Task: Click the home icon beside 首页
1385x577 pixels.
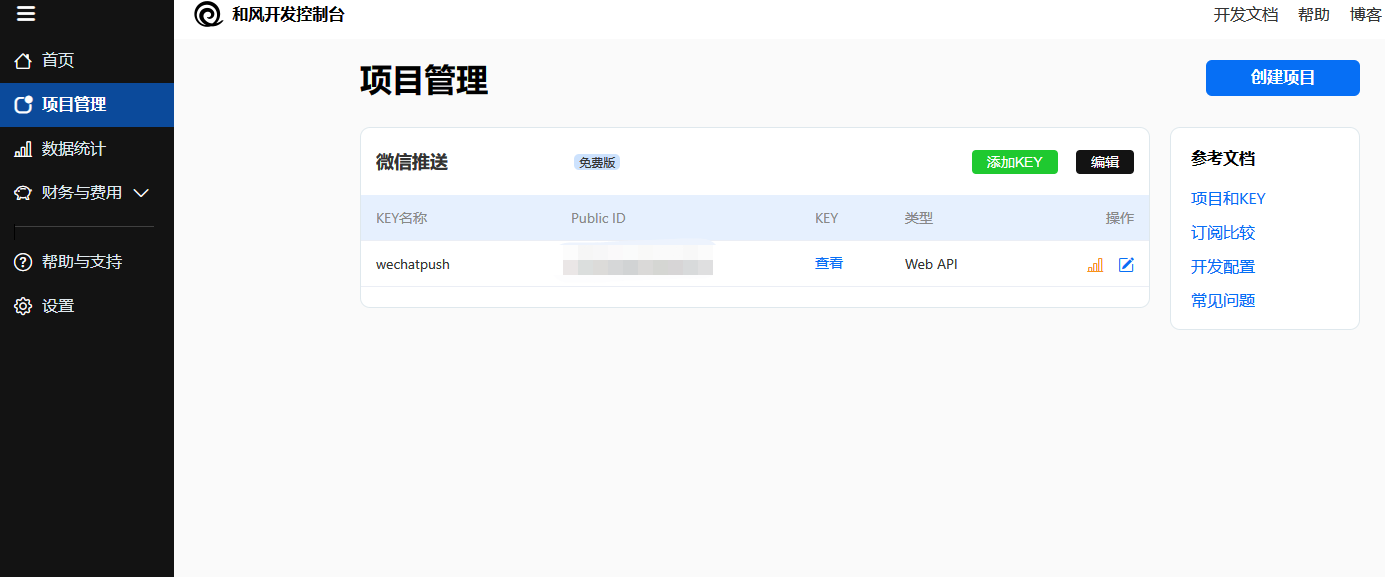Action: [23, 61]
